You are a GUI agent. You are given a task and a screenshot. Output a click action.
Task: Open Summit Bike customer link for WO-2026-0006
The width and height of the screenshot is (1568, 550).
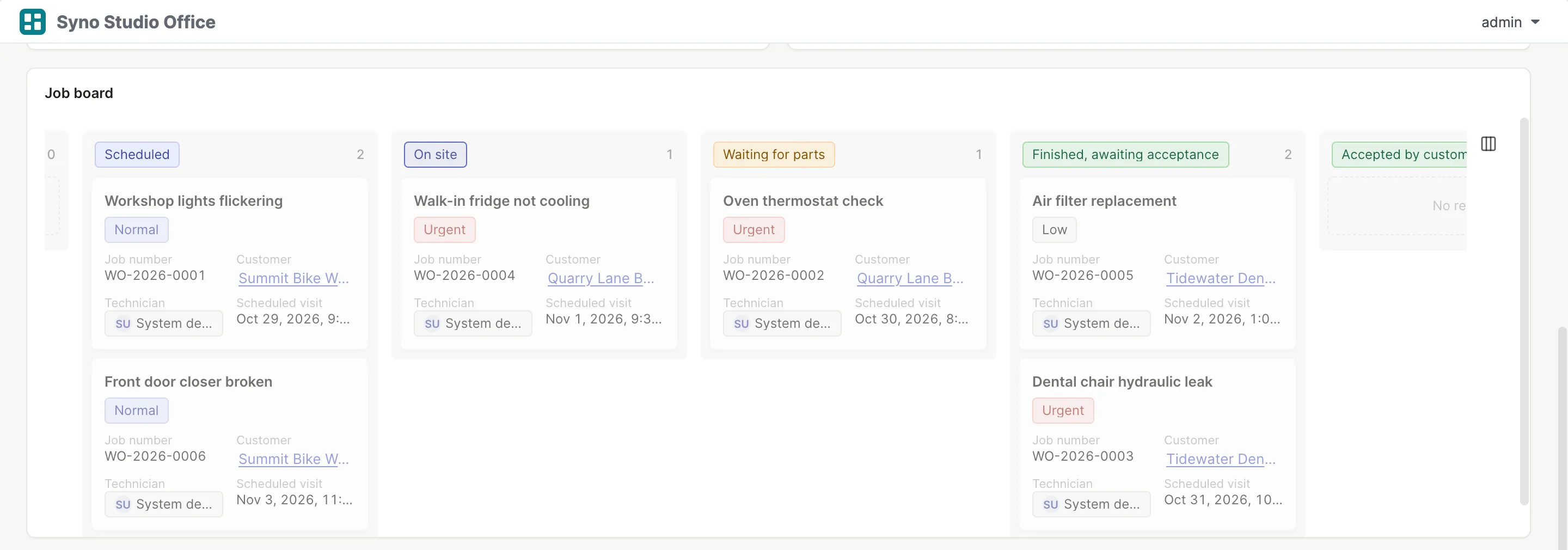(x=293, y=459)
